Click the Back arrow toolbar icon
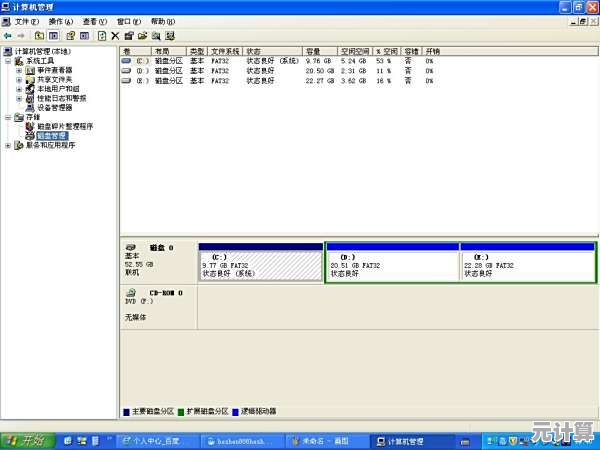Screen dimensions: 600x450 (8, 35)
